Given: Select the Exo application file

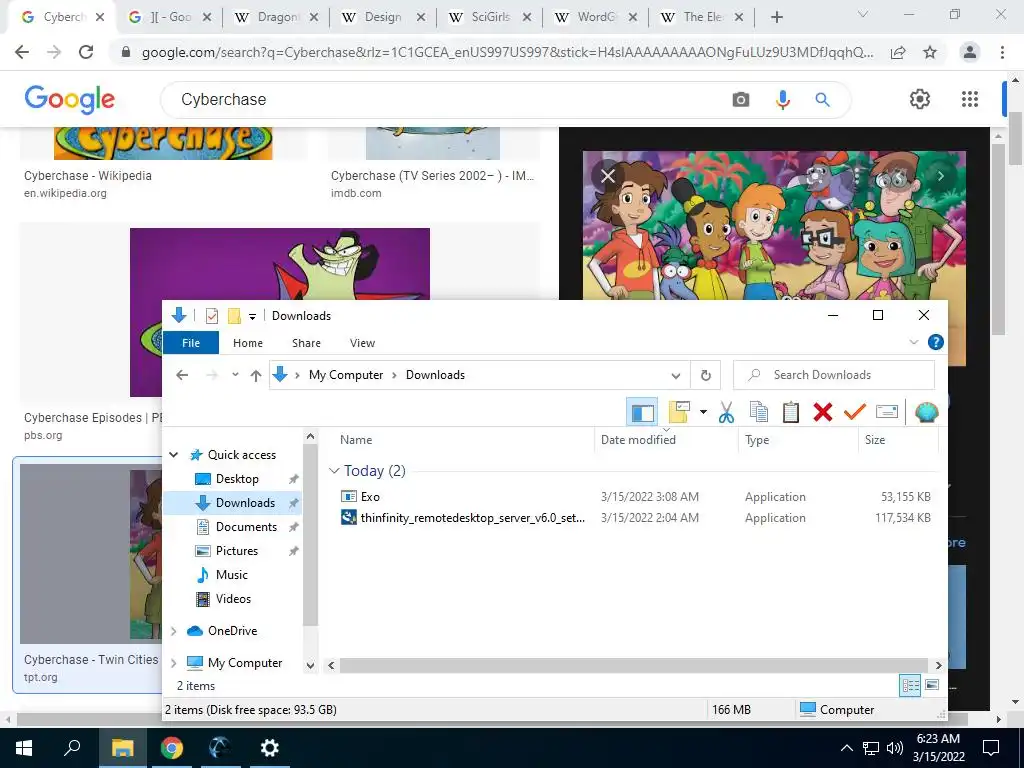Looking at the screenshot, I should [x=370, y=497].
